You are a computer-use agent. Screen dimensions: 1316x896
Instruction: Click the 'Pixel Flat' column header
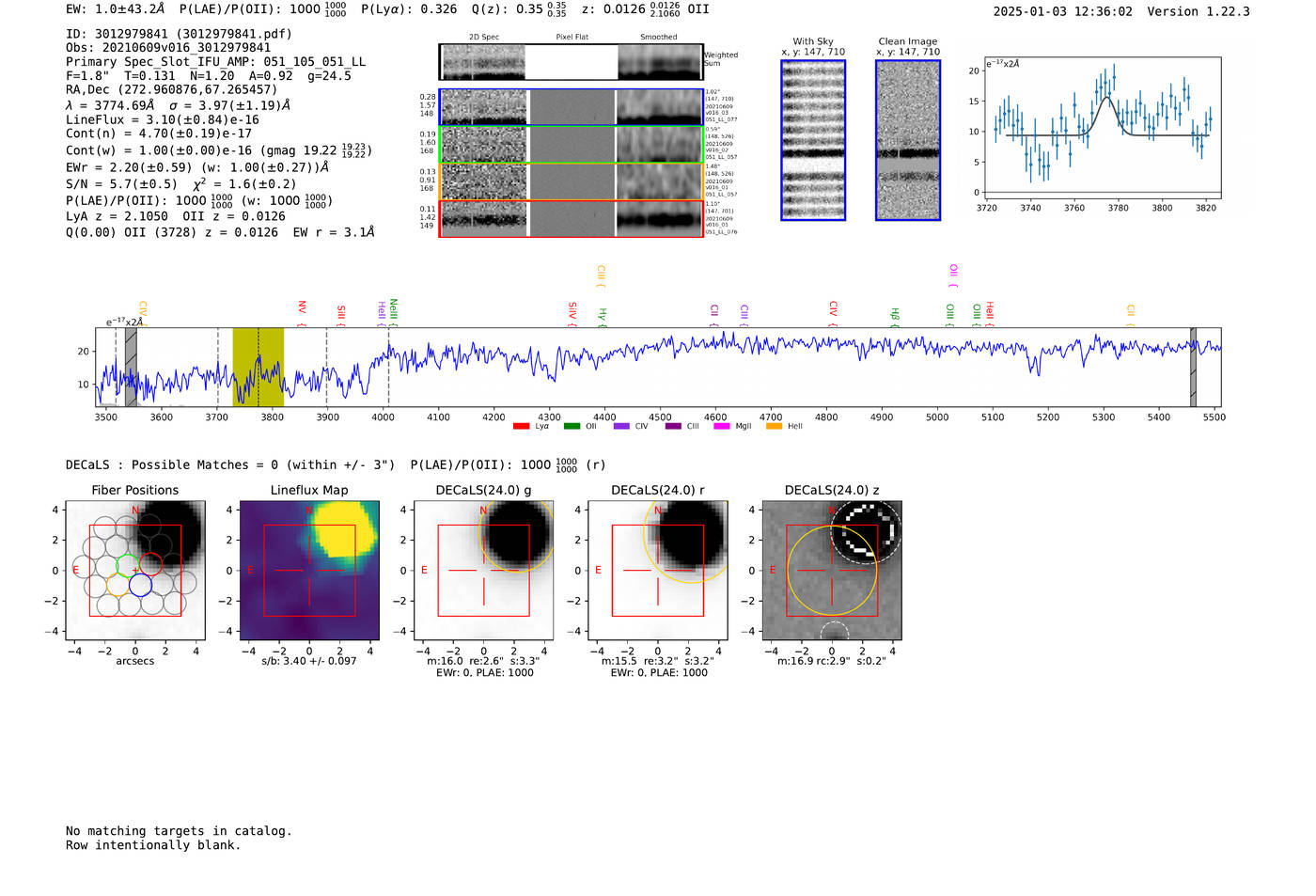click(572, 38)
